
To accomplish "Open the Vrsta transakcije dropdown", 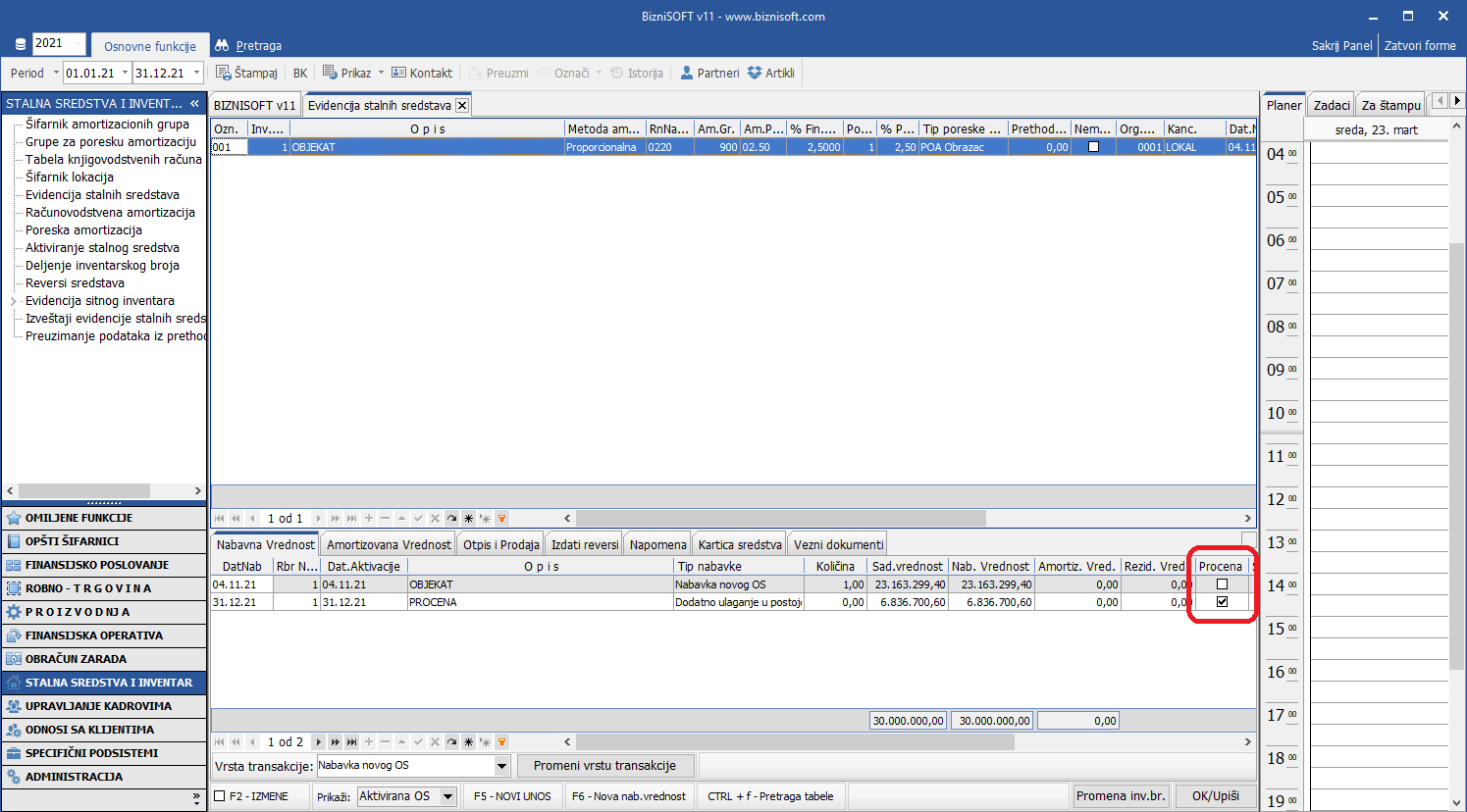I will click(x=501, y=766).
